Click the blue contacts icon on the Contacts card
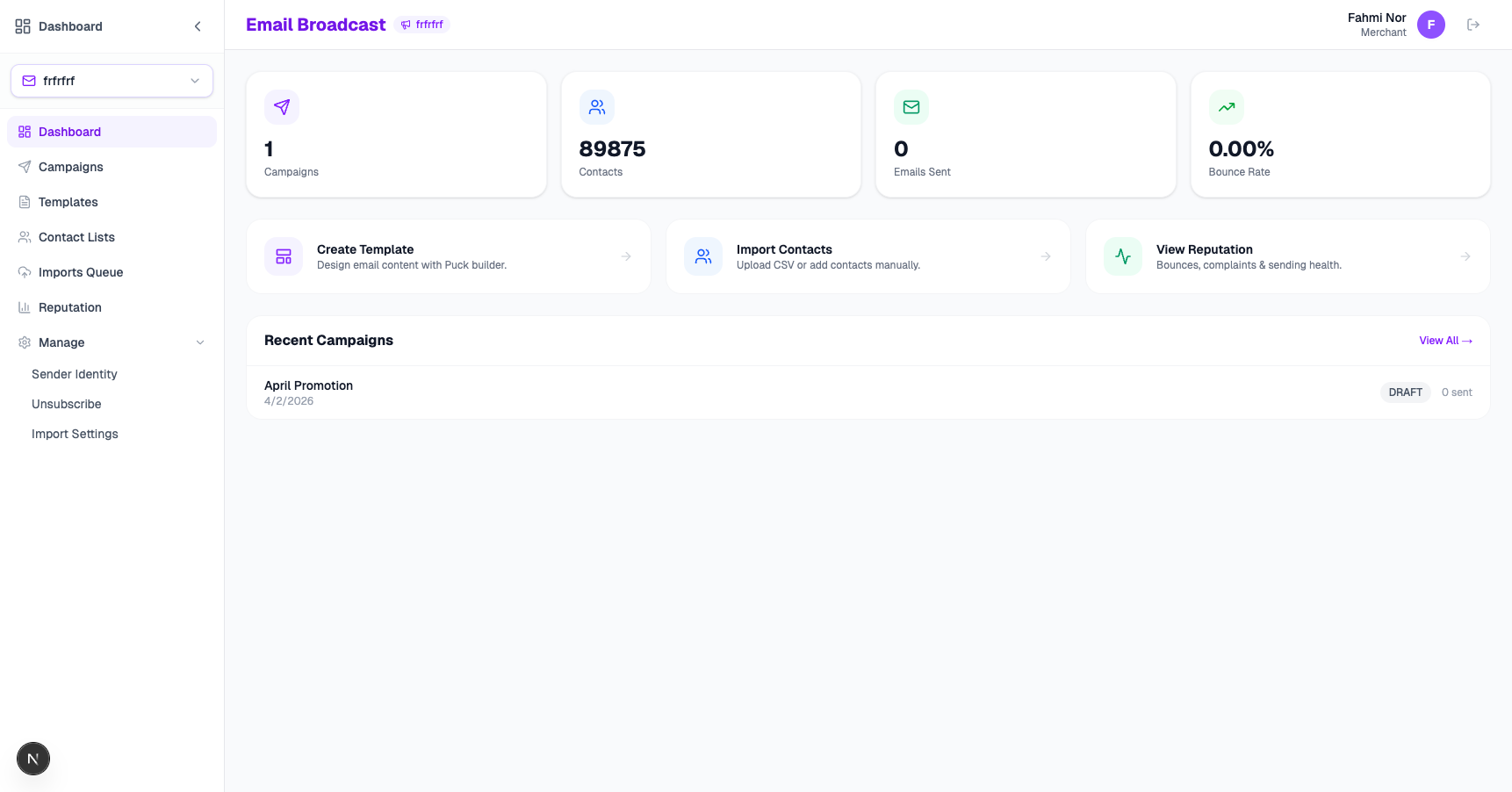Screen dimensions: 1512x792 [597, 106]
